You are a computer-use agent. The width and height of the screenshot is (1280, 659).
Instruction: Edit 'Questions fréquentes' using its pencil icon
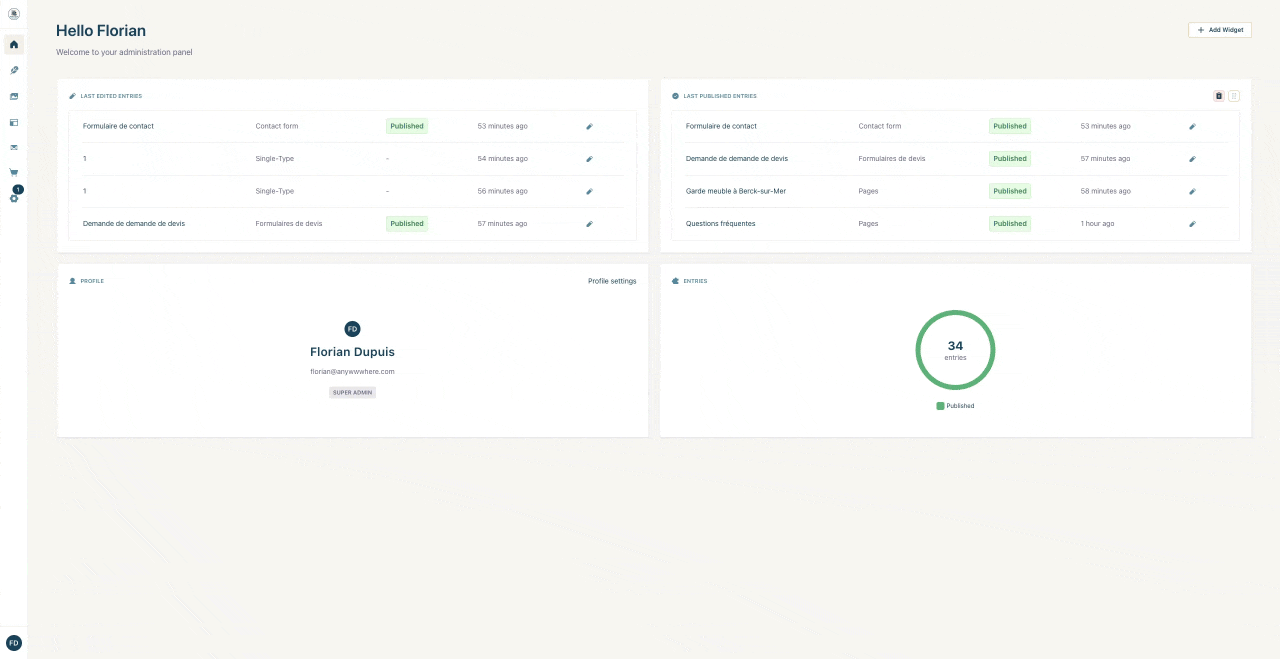coord(1192,223)
